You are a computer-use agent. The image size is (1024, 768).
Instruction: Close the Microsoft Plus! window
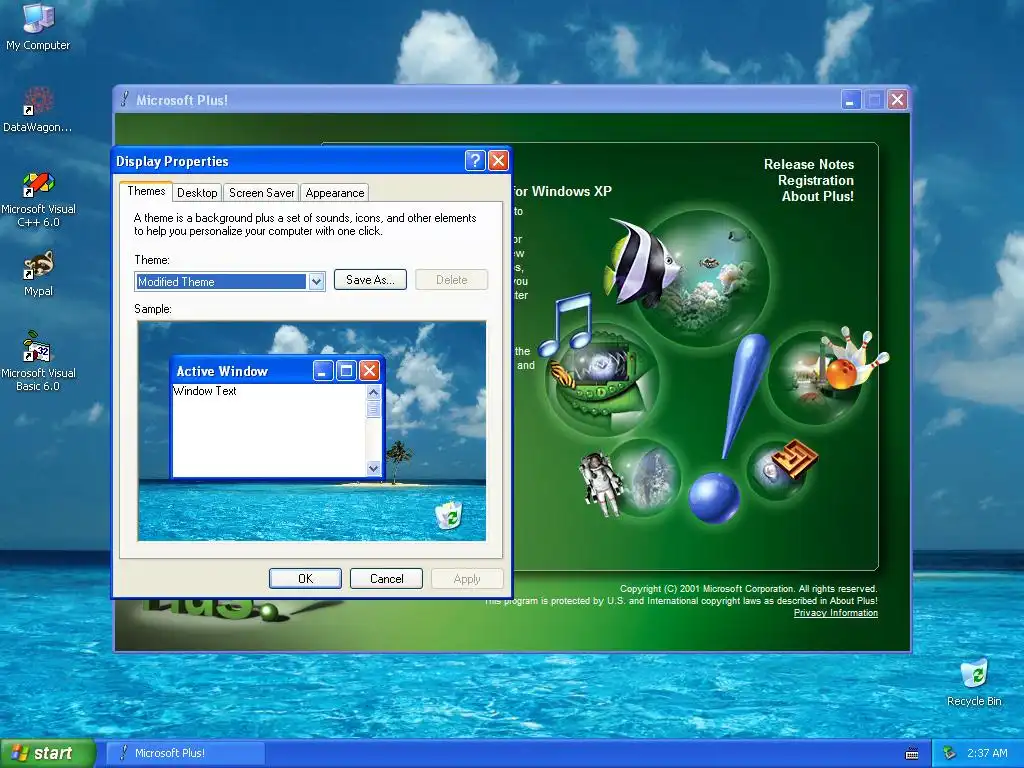point(897,100)
